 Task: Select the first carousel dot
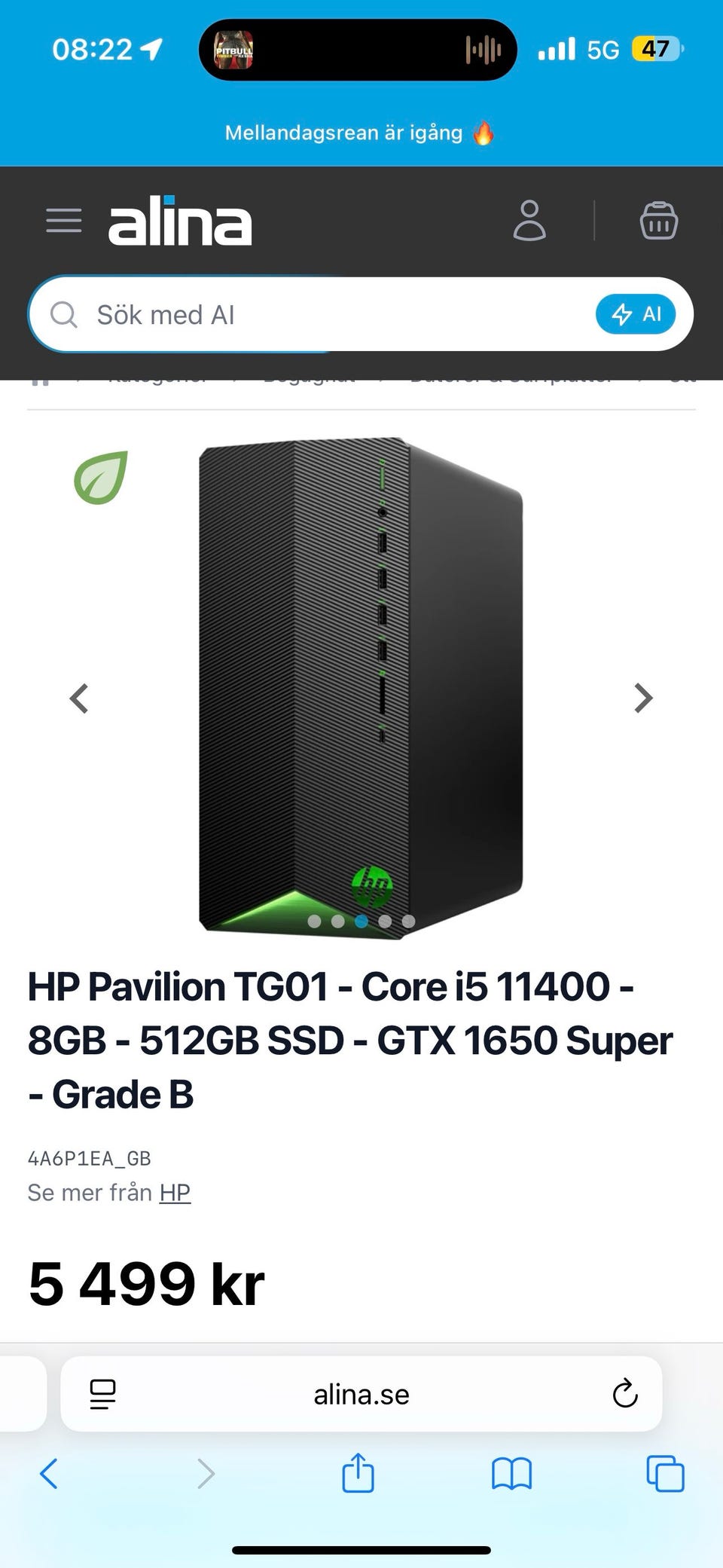tap(315, 921)
